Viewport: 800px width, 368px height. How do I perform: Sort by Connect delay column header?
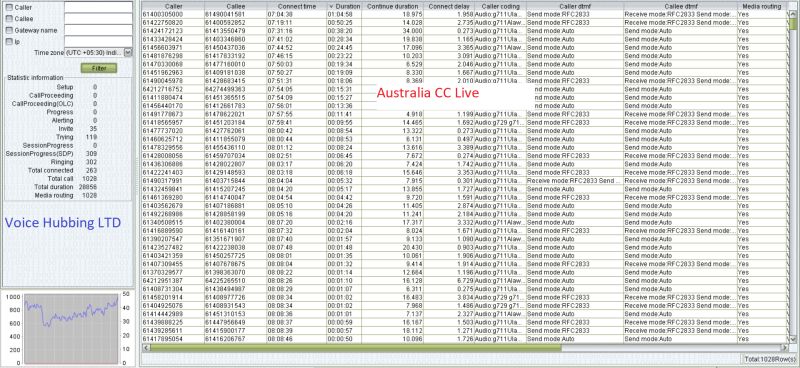[x=449, y=6]
